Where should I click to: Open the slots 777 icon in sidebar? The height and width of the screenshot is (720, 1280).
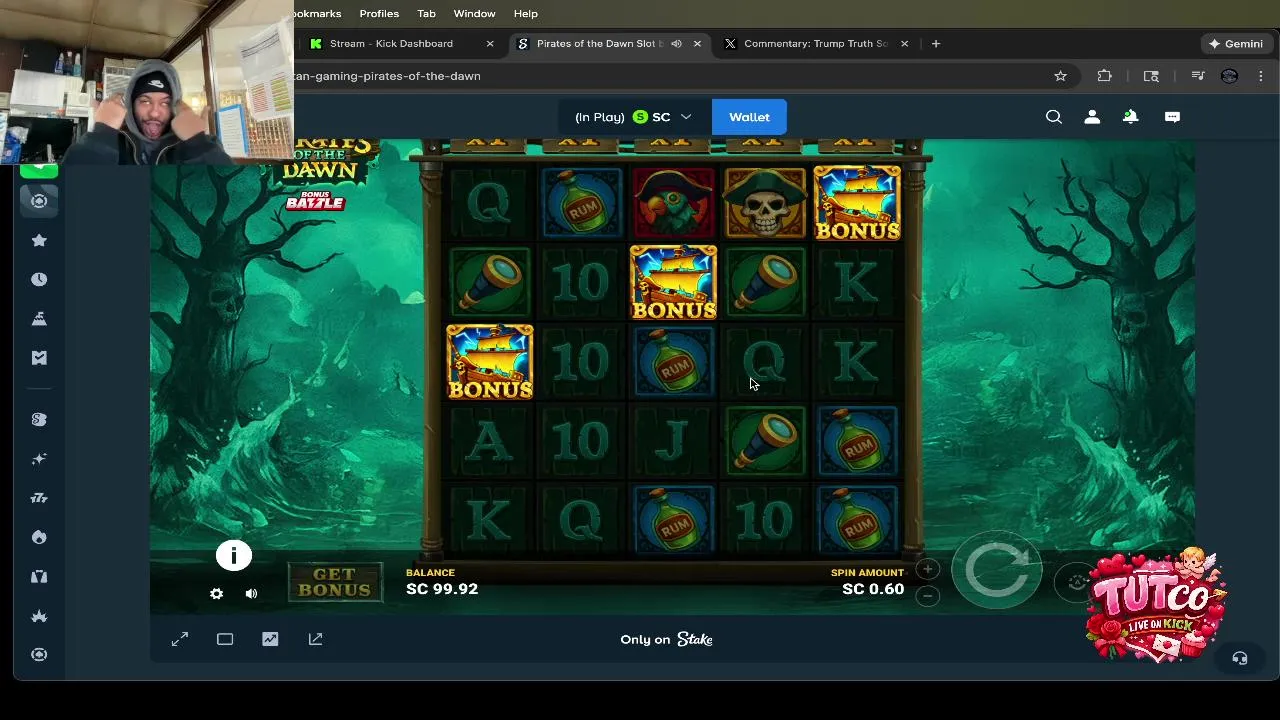(39, 497)
